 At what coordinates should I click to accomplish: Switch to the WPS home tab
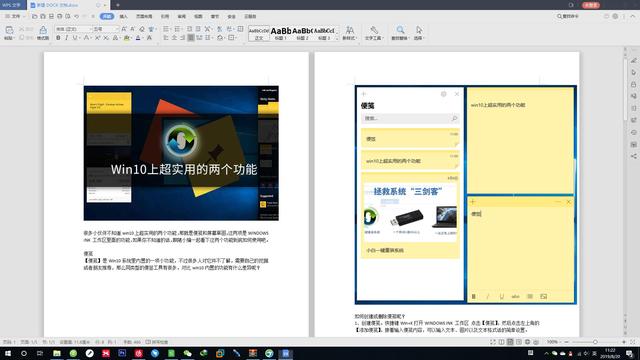coord(12,5)
